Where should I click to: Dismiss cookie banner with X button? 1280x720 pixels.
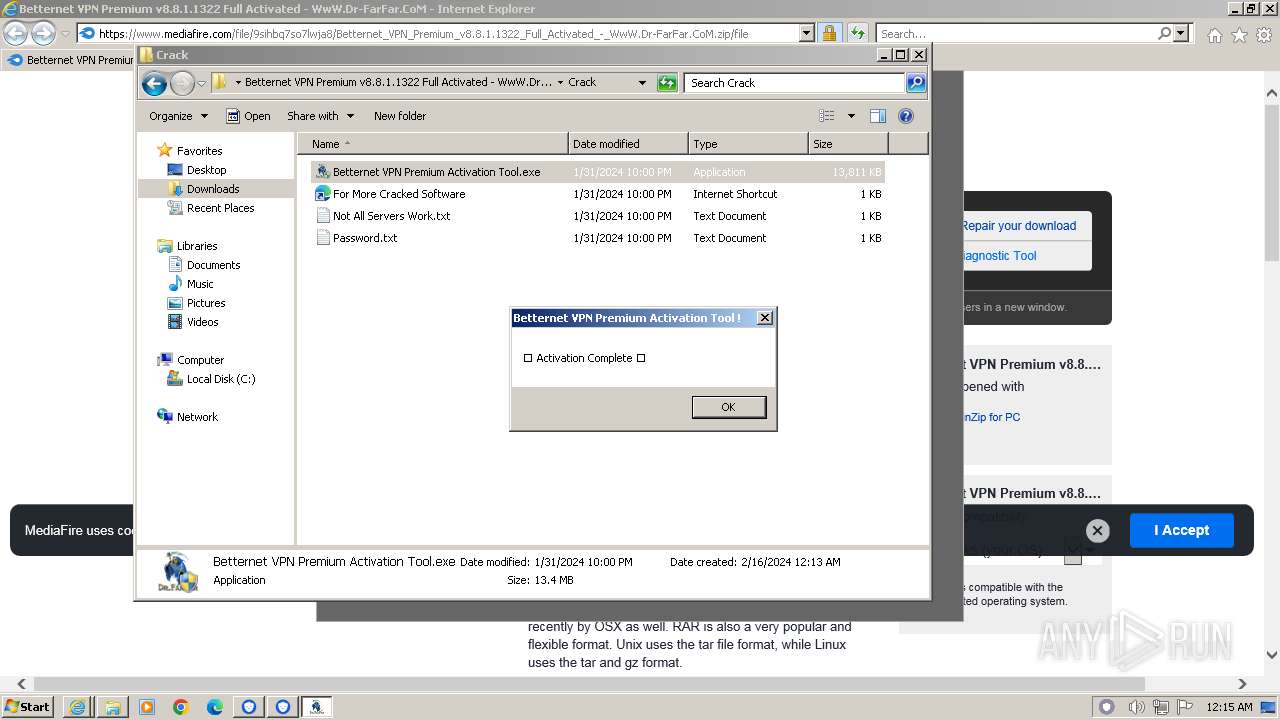(x=1097, y=531)
